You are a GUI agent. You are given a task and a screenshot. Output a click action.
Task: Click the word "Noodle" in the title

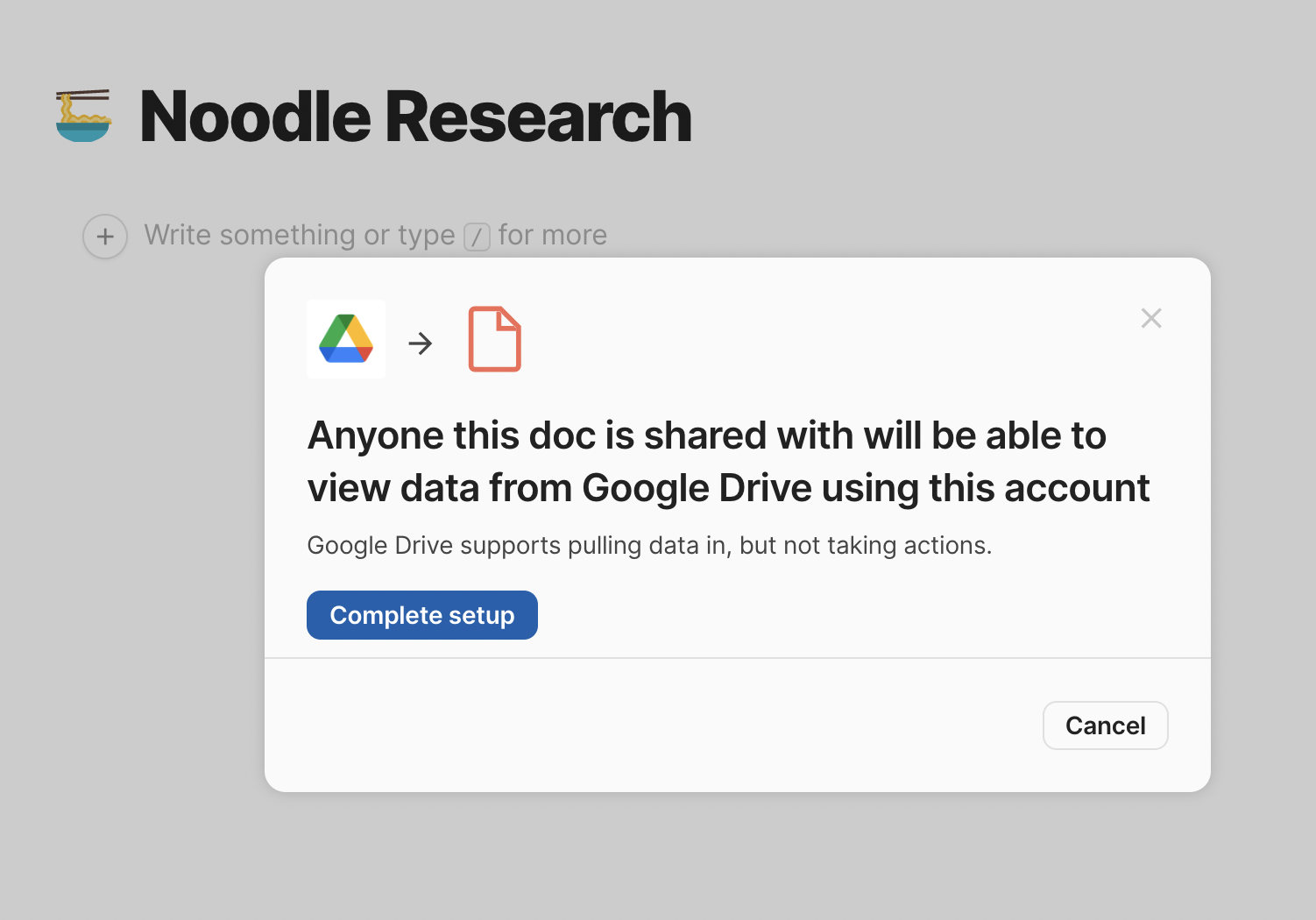tap(256, 117)
